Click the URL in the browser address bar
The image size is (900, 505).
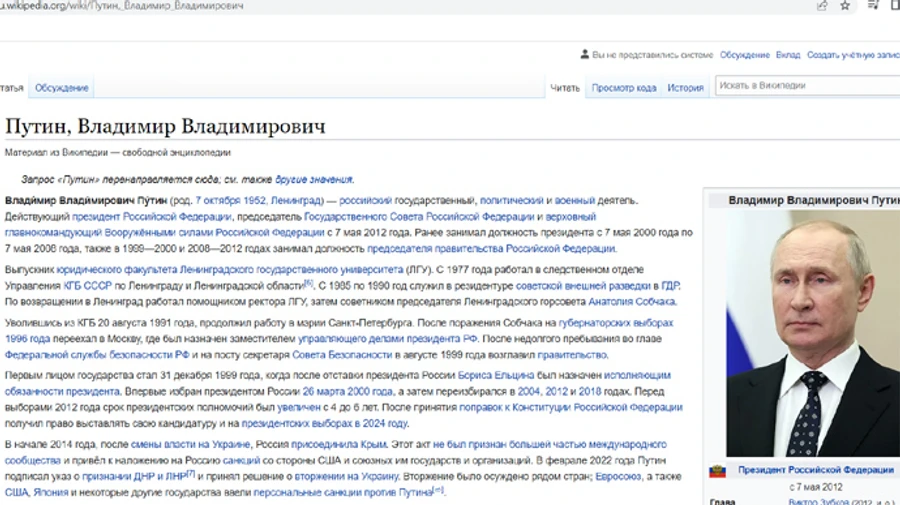click(122, 6)
